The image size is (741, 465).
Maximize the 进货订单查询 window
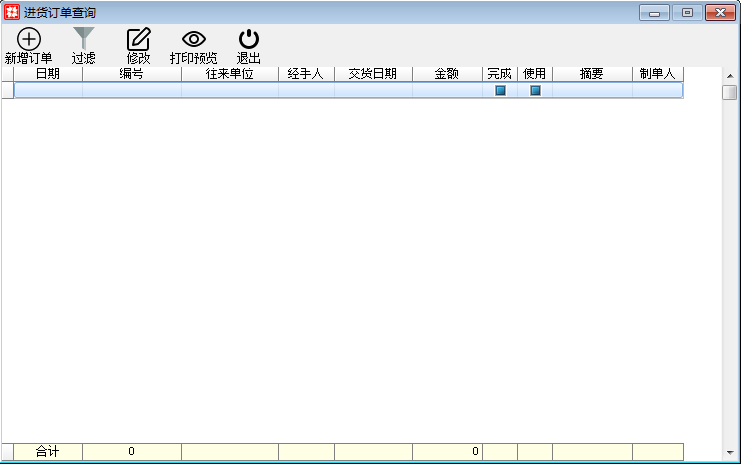coord(687,12)
